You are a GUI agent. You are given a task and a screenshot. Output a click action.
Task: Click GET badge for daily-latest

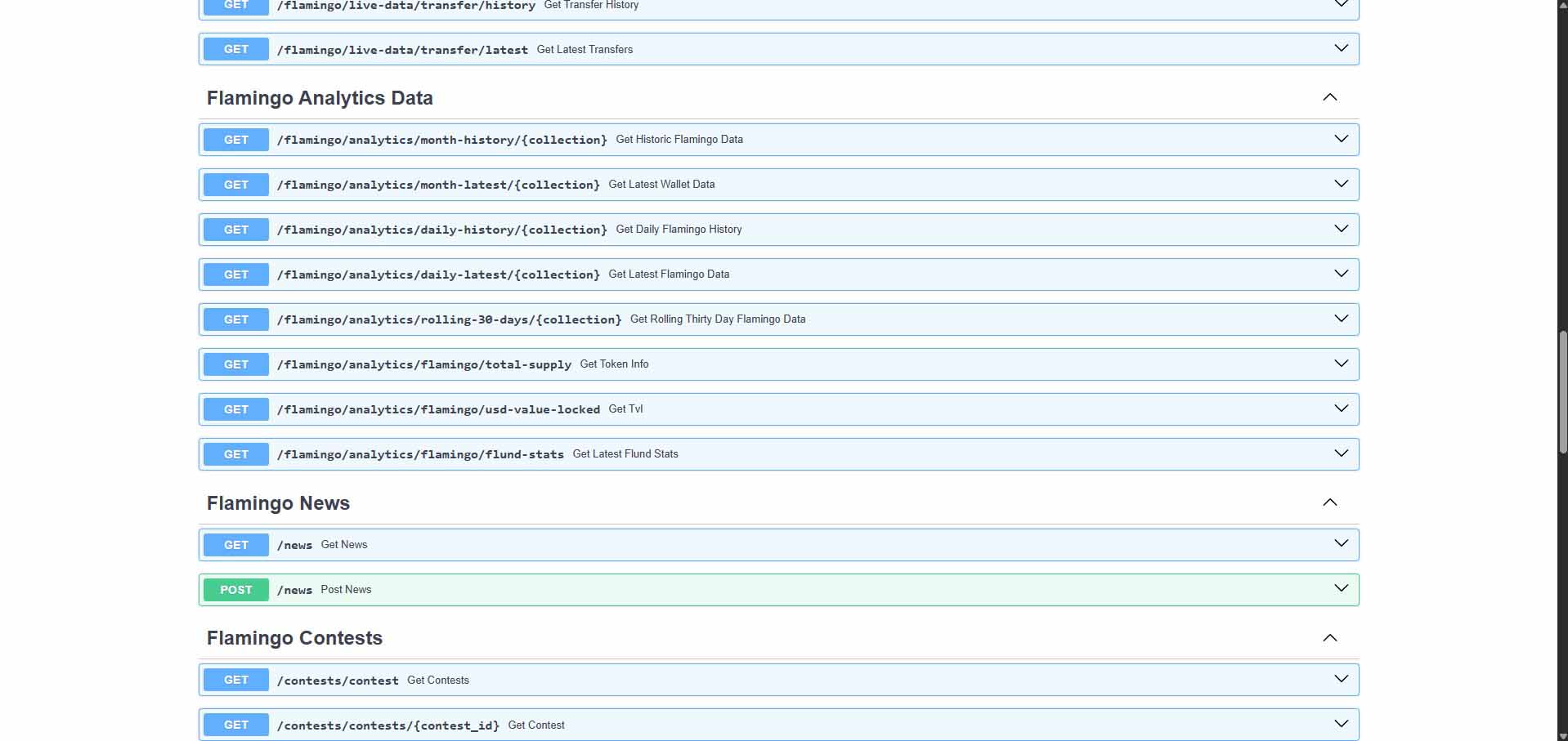tap(236, 275)
